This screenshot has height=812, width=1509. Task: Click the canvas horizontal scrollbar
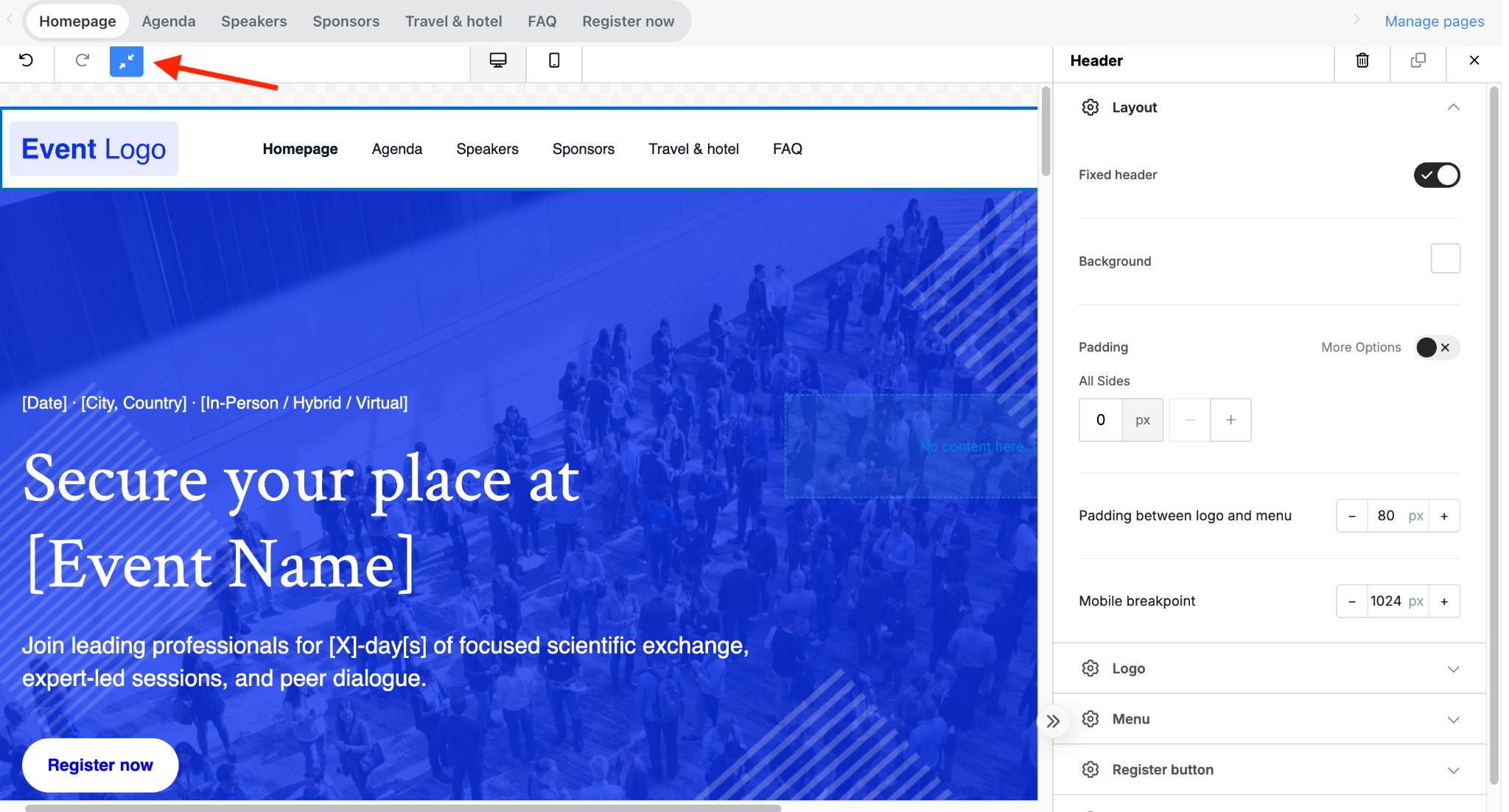403,808
